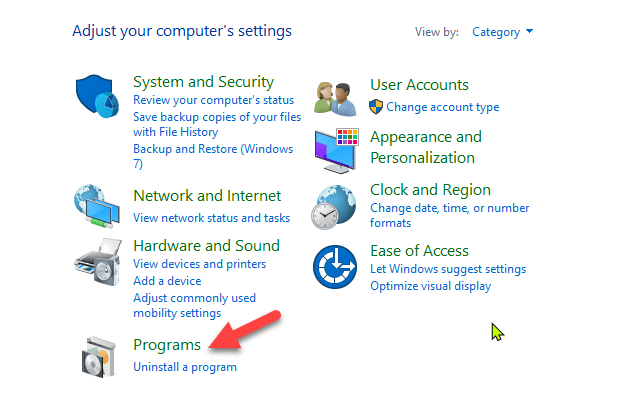
Task: Open Save backup copies with File History
Action: click(216, 124)
